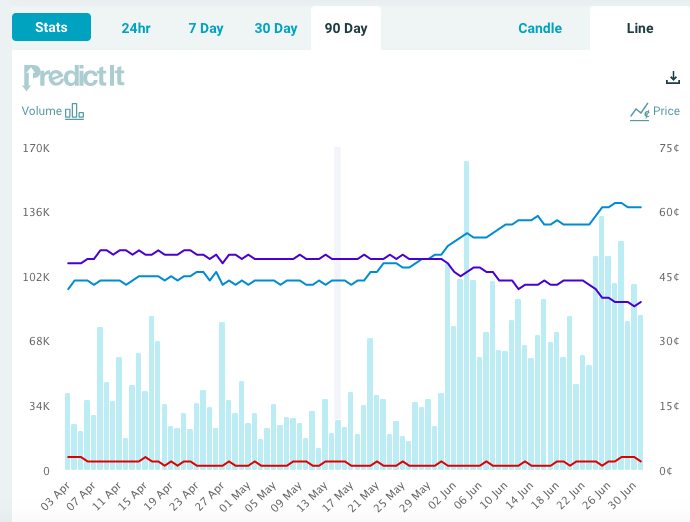Toggle the Price legend label
The width and height of the screenshot is (690, 522).
tap(666, 112)
